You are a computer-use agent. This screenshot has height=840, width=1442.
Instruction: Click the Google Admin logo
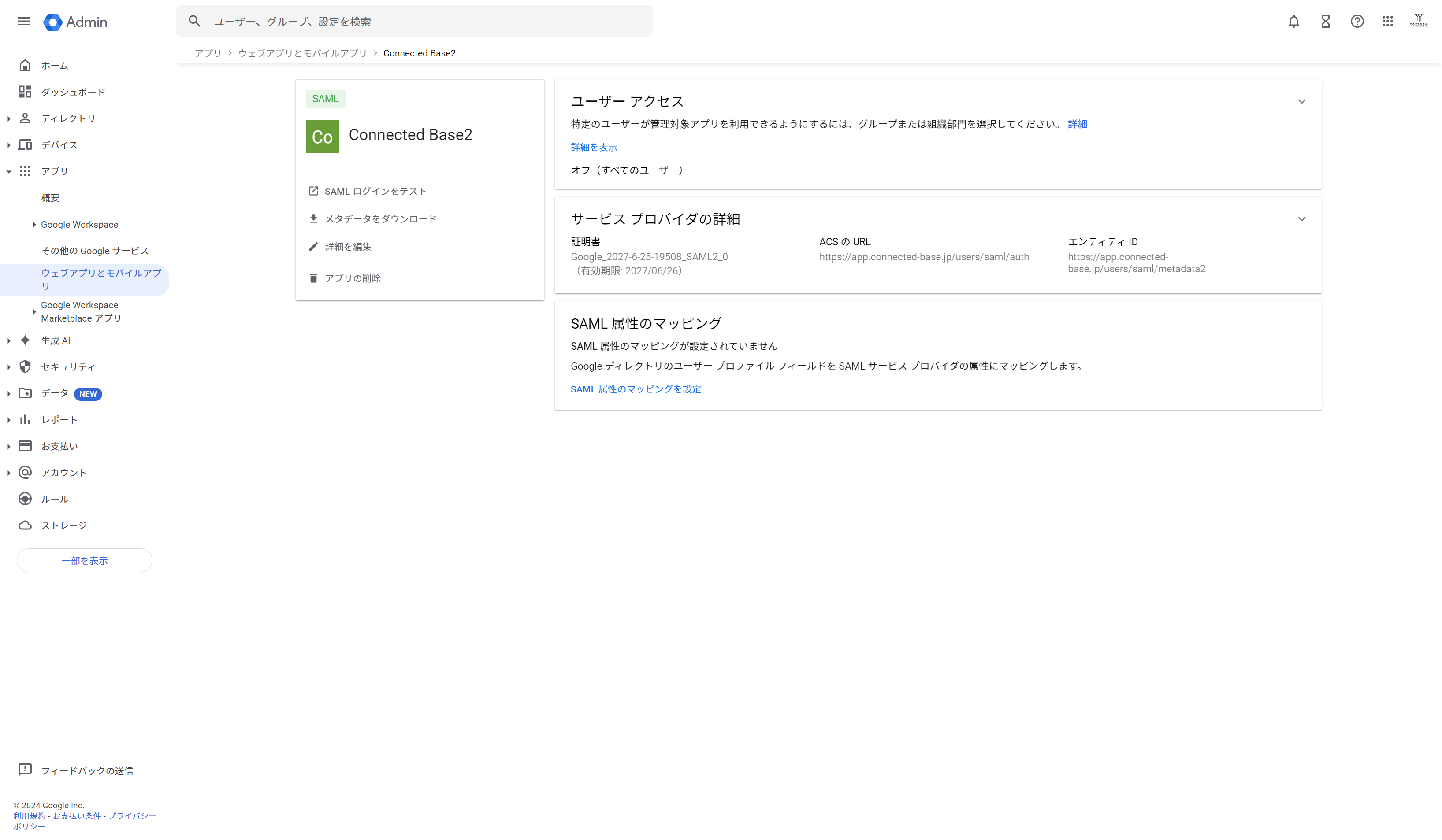(x=75, y=22)
